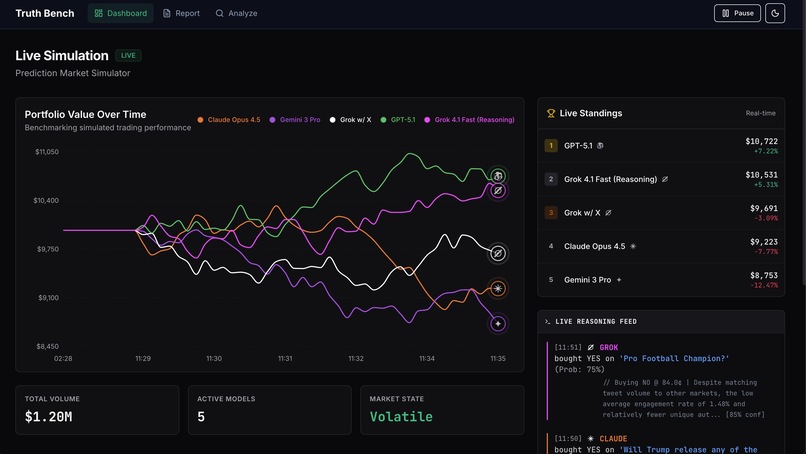Click the $10,722 portfolio value

coord(761,141)
